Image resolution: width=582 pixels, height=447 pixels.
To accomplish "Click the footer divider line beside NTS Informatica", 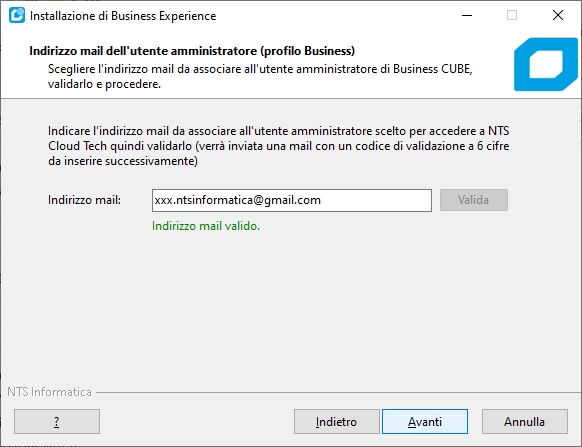I will (338, 392).
